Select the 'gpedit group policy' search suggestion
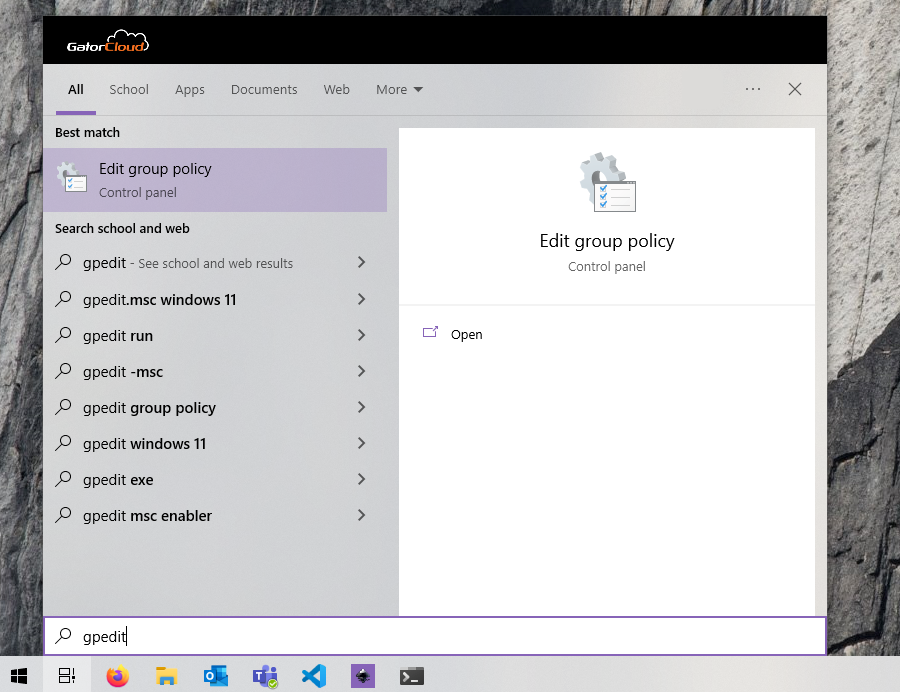 [x=149, y=408]
